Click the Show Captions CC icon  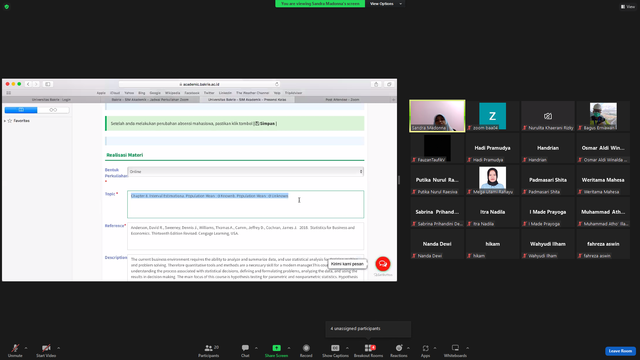335,348
